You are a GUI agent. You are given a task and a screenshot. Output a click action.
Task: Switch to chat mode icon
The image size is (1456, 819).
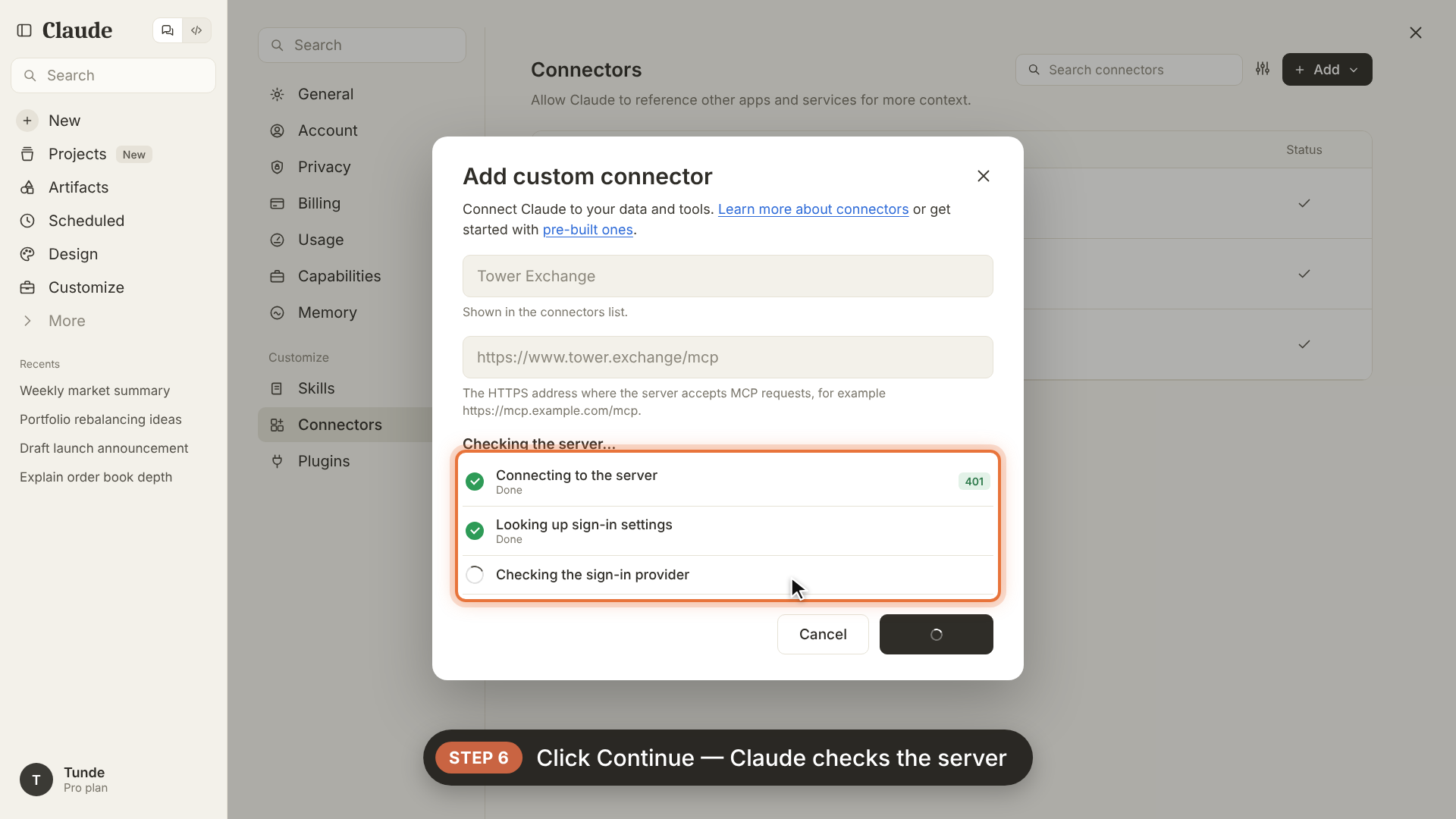pyautogui.click(x=168, y=30)
